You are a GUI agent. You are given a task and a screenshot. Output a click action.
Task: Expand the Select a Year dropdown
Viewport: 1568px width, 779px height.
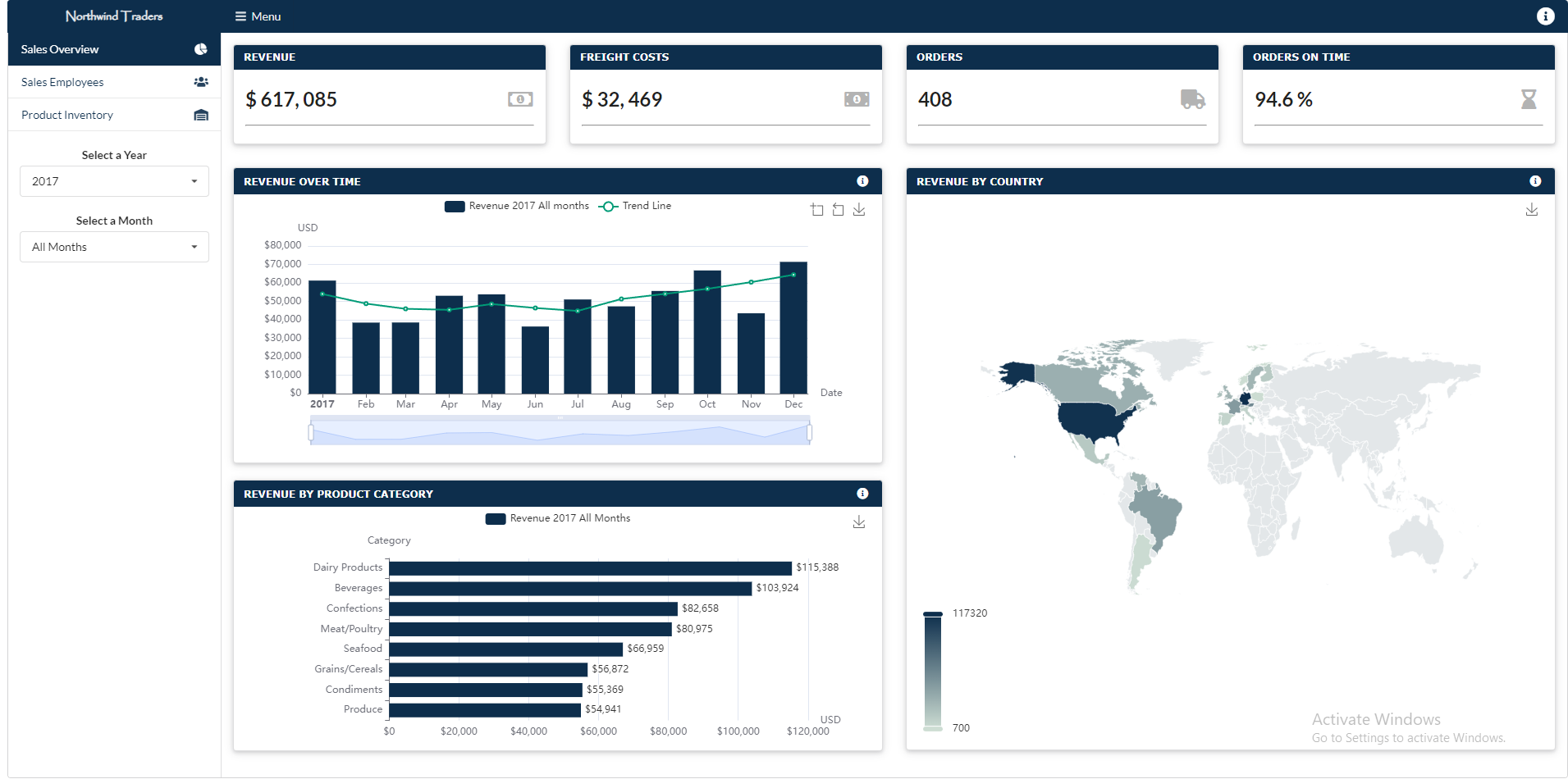(114, 181)
